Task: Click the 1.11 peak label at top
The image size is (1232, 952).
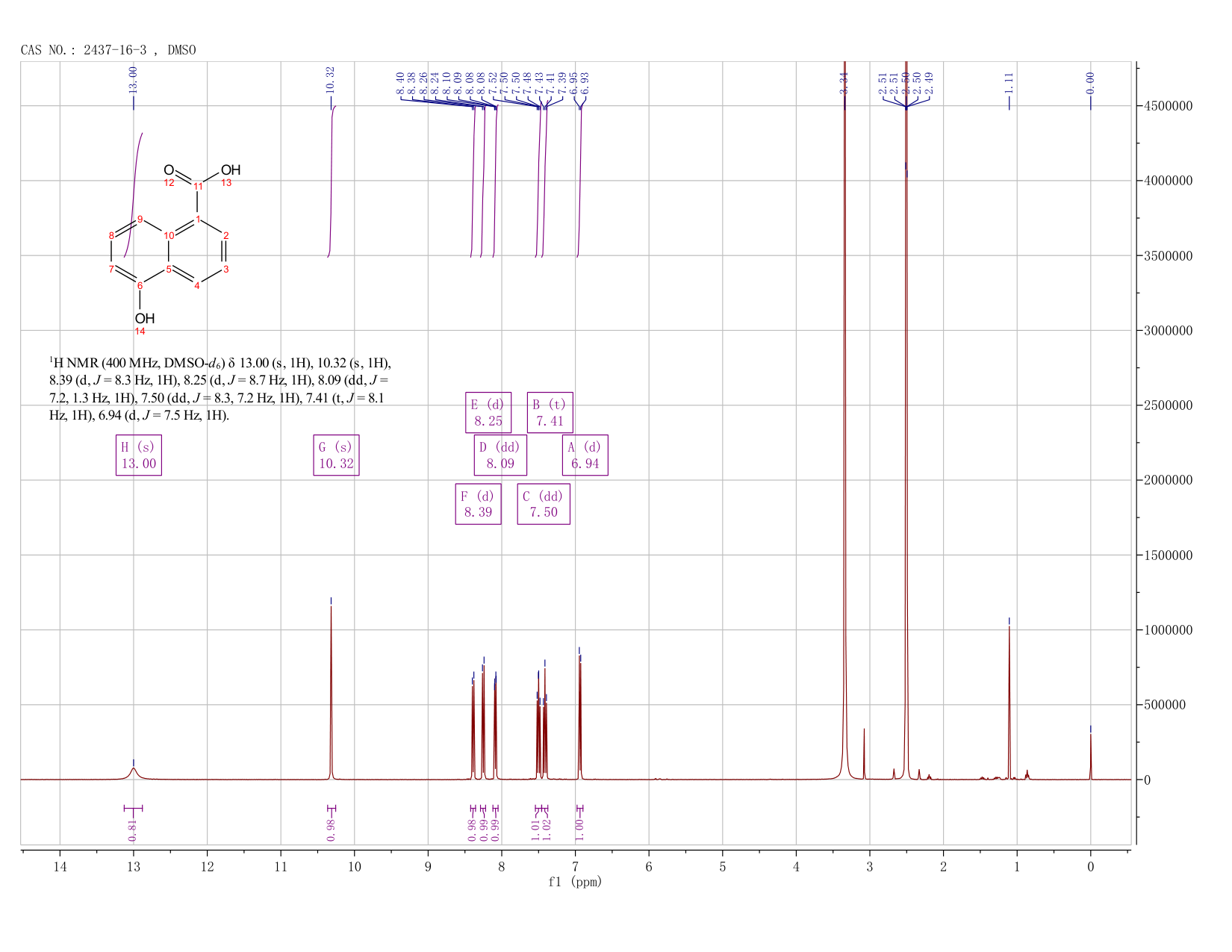Action: [1009, 83]
